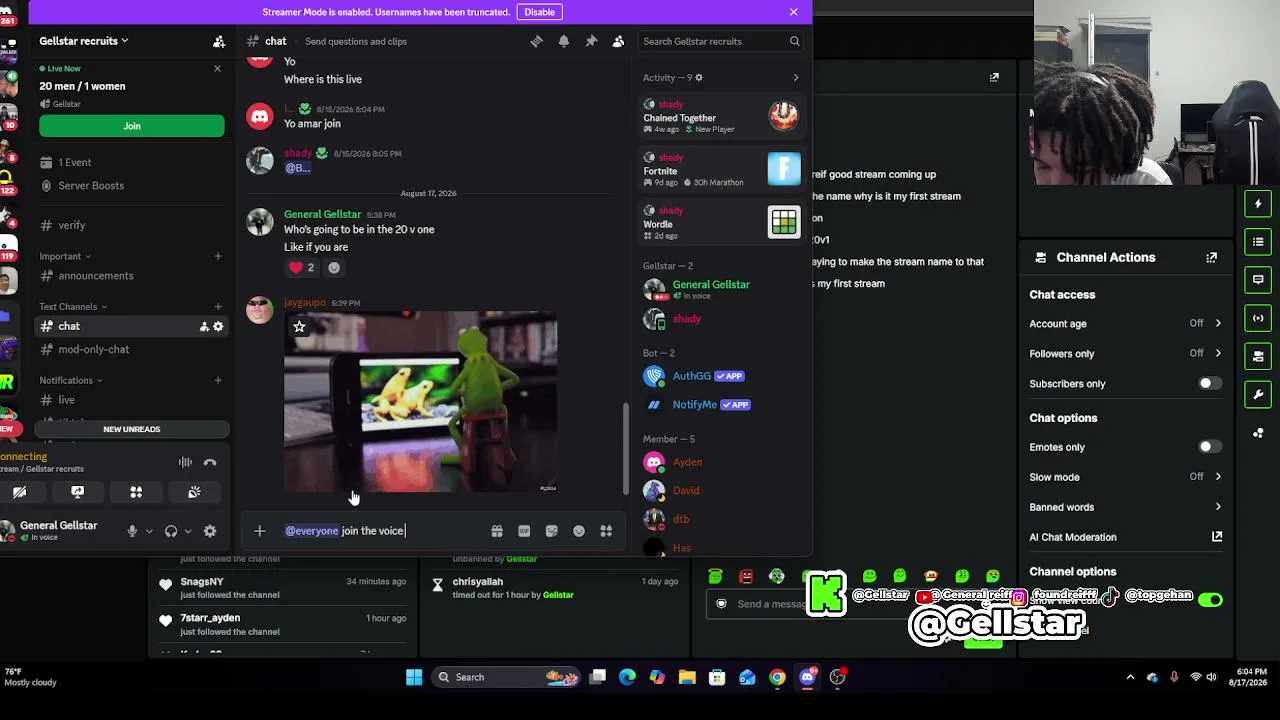The width and height of the screenshot is (1280, 720).
Task: Send a gift from message bar
Action: tap(497, 531)
